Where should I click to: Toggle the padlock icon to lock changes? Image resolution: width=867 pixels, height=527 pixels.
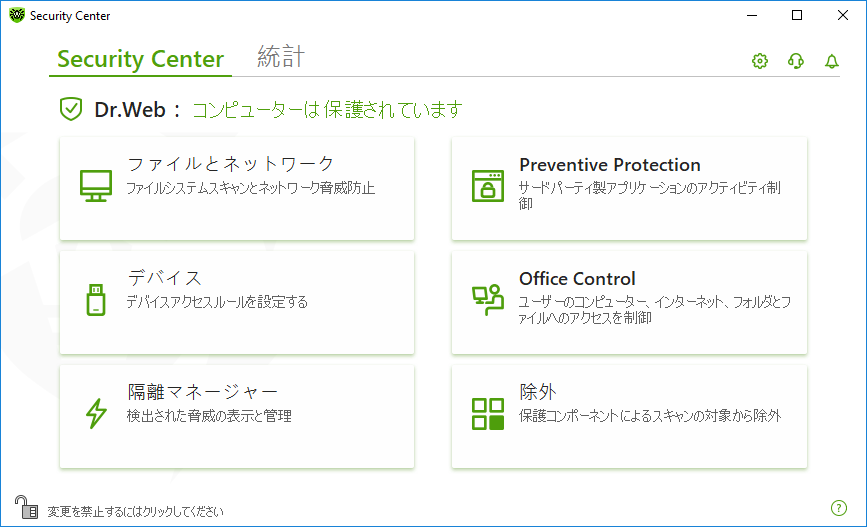point(26,507)
